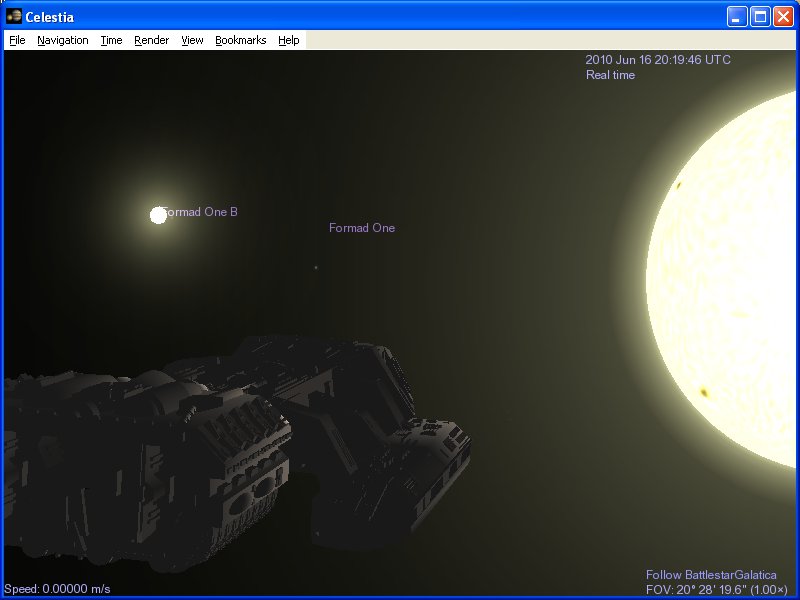This screenshot has width=800, height=600.
Task: Open the Navigation menu
Action: (63, 40)
